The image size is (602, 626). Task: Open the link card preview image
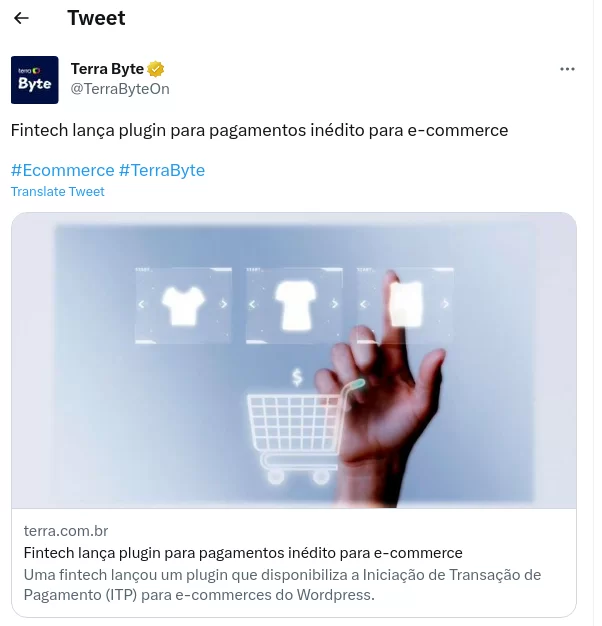point(294,360)
